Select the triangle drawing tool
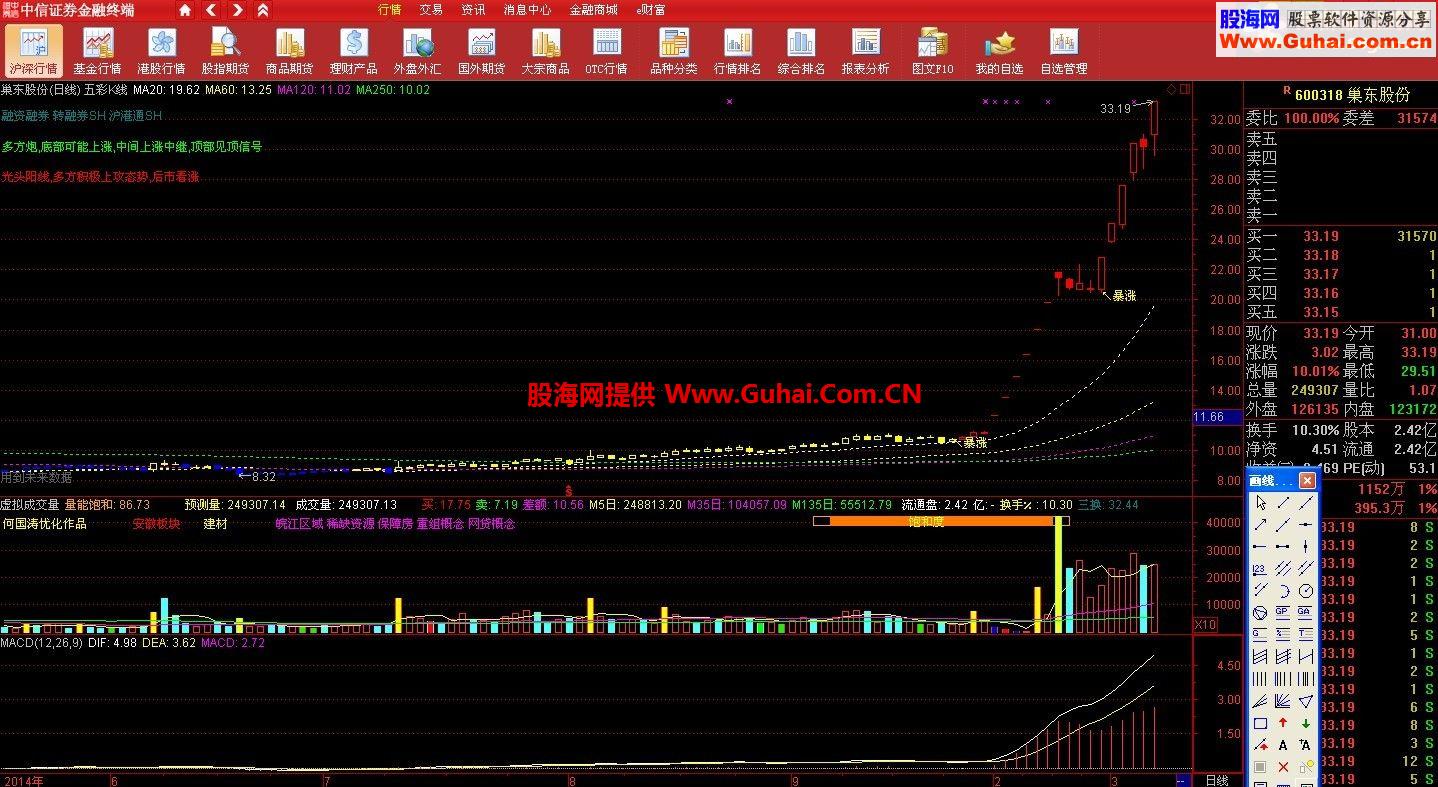Screen dimensions: 1438x787 click(x=1305, y=701)
